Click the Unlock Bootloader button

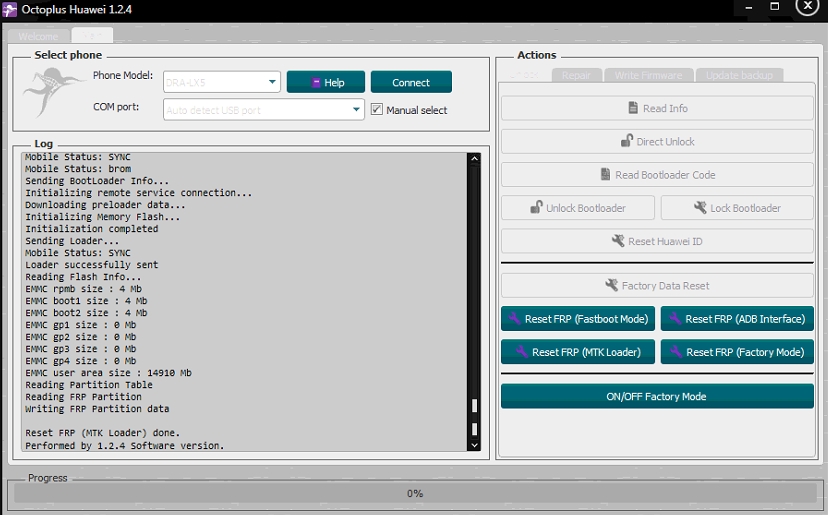(578, 208)
